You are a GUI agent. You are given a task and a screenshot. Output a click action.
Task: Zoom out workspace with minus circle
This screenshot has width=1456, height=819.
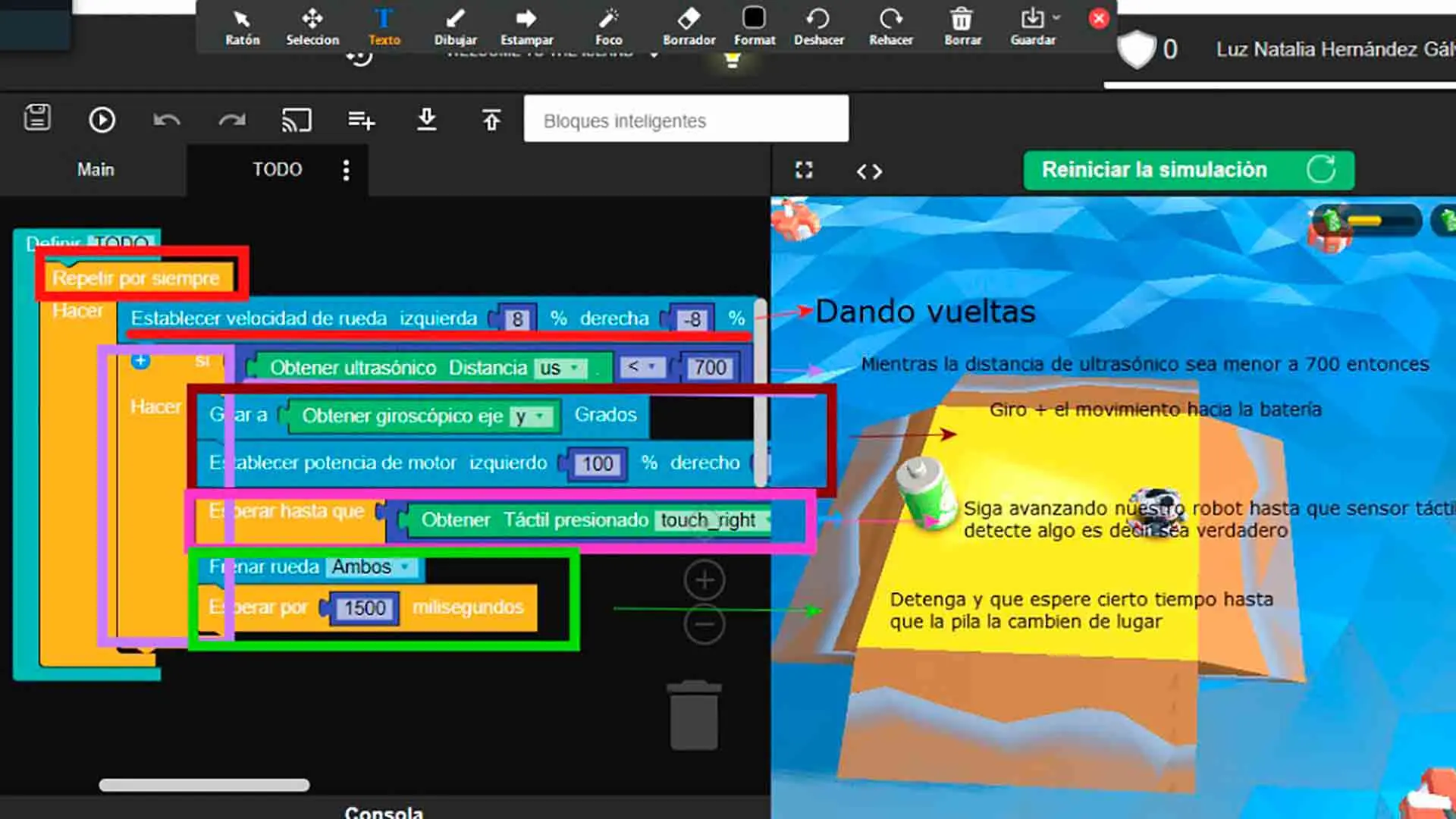pos(704,624)
